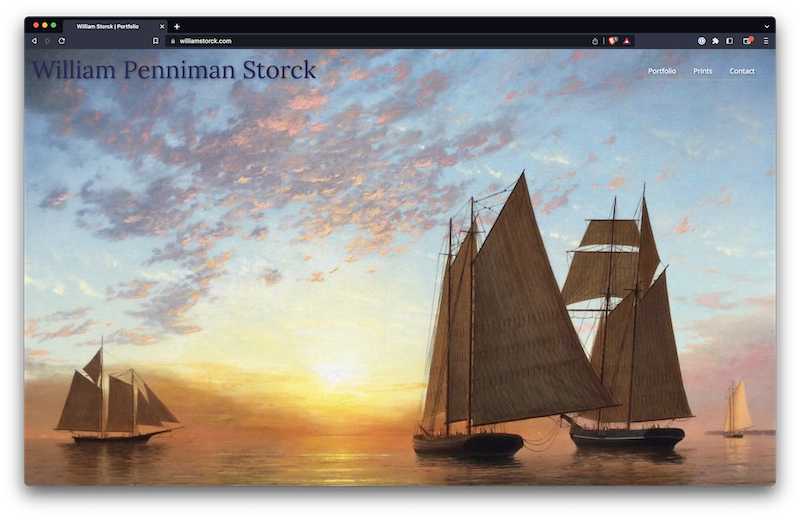Open the Brave Shields lion icon
The height and width of the screenshot is (518, 800).
(613, 41)
